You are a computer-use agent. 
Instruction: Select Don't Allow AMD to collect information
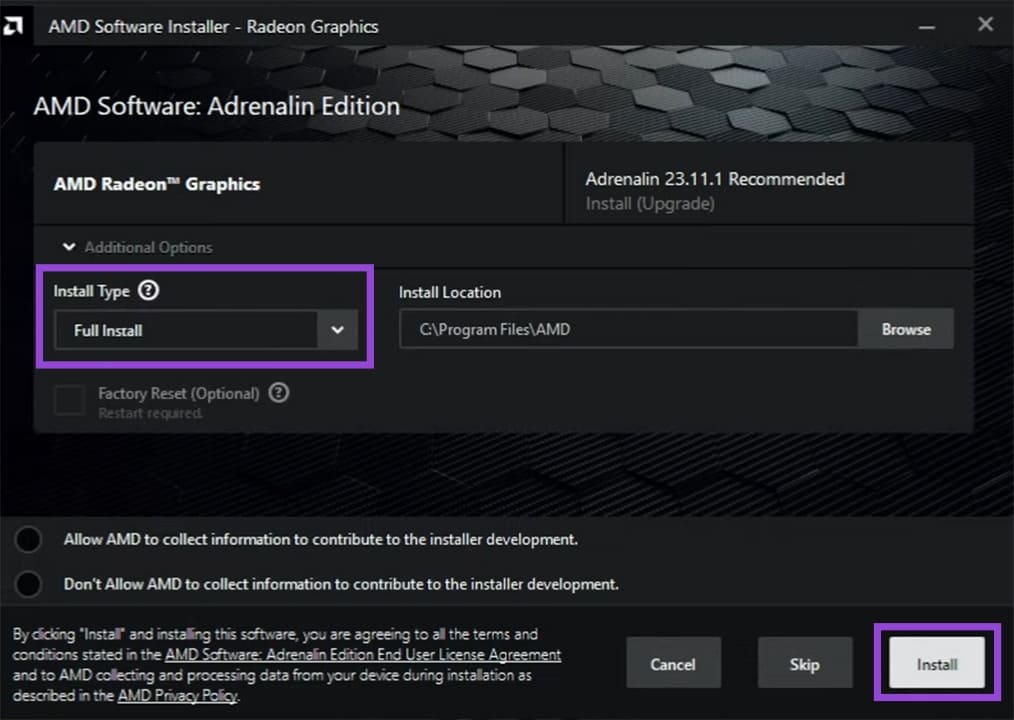pyautogui.click(x=28, y=584)
